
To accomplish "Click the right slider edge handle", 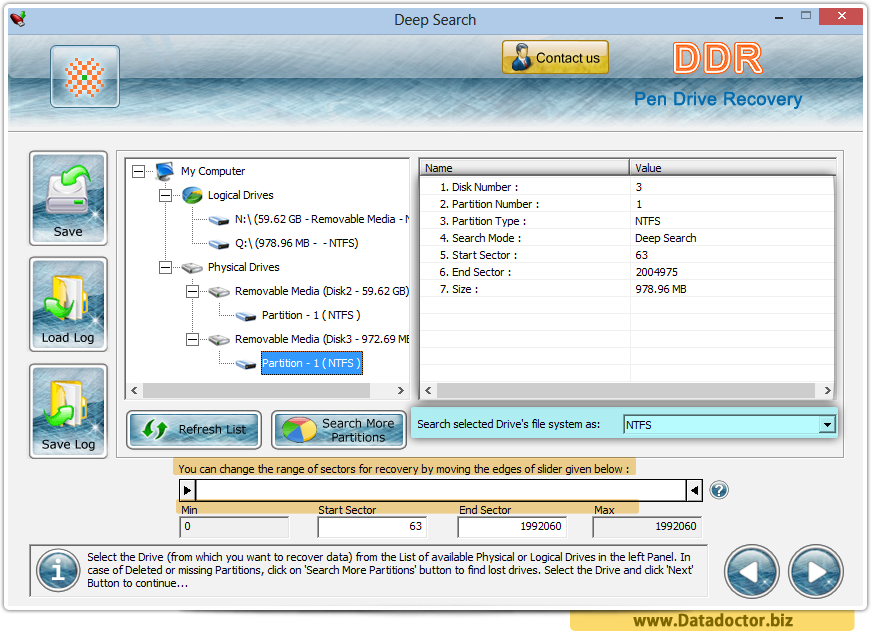I will pos(694,490).
